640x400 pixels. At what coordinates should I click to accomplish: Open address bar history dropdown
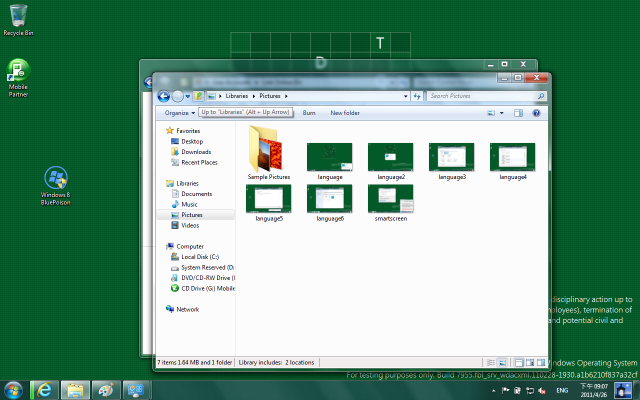405,96
